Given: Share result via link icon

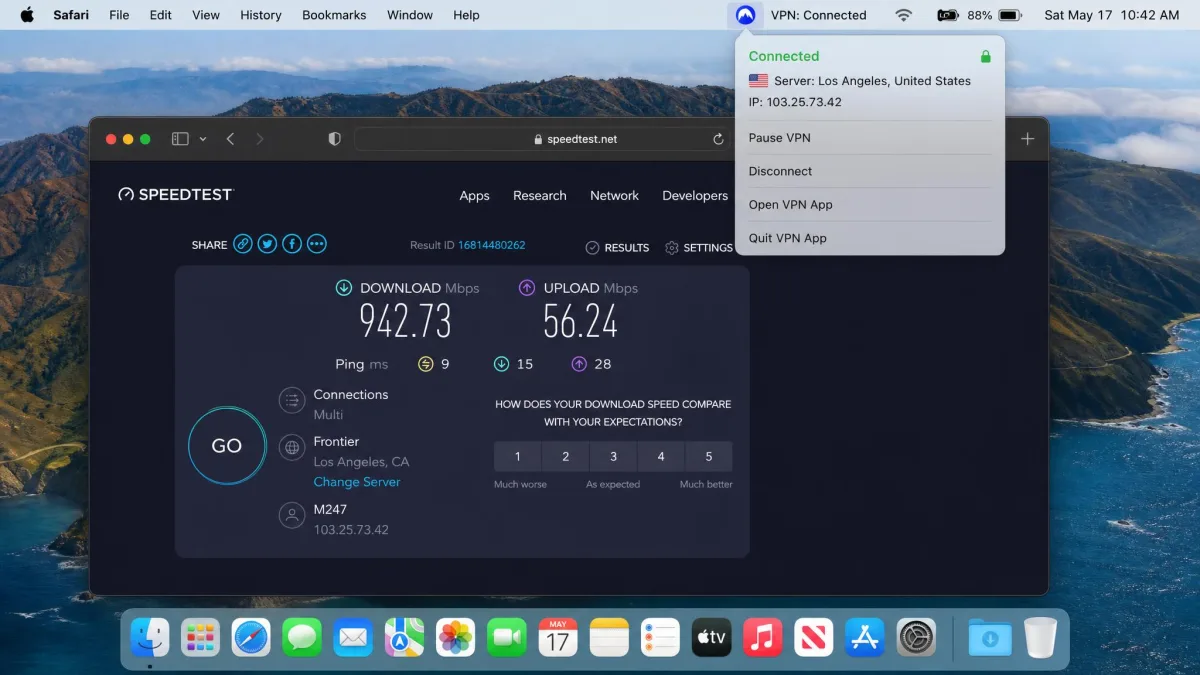Looking at the screenshot, I should click(x=243, y=244).
